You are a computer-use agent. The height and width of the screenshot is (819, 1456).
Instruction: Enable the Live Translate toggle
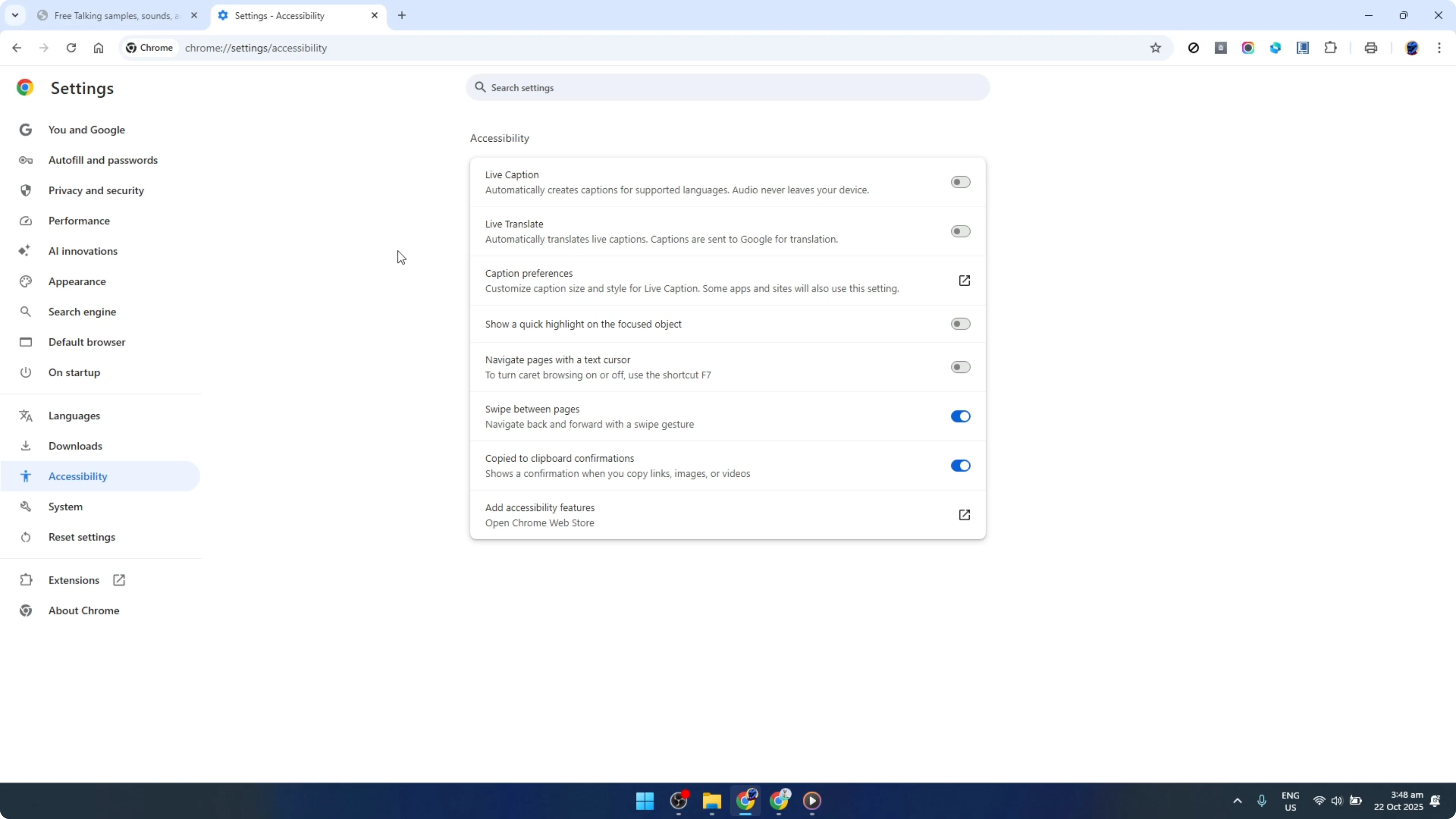click(x=960, y=231)
